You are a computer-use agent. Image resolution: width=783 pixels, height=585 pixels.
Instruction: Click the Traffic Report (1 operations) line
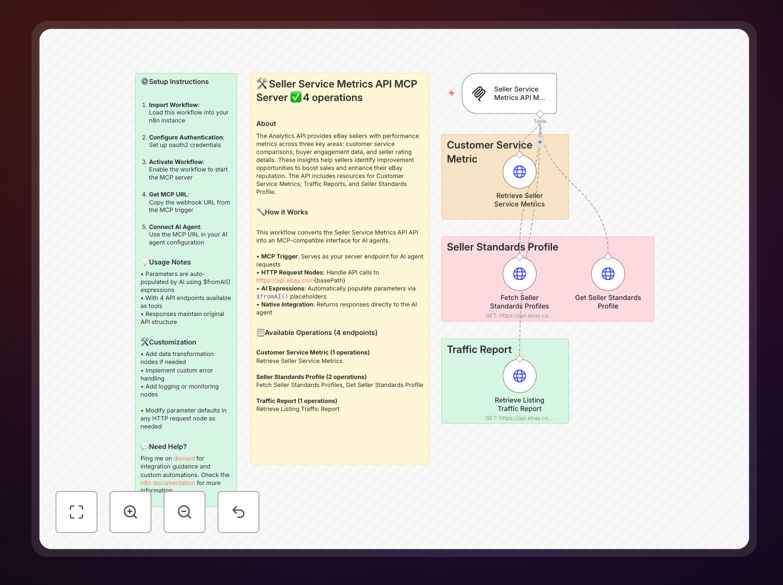coord(297,401)
